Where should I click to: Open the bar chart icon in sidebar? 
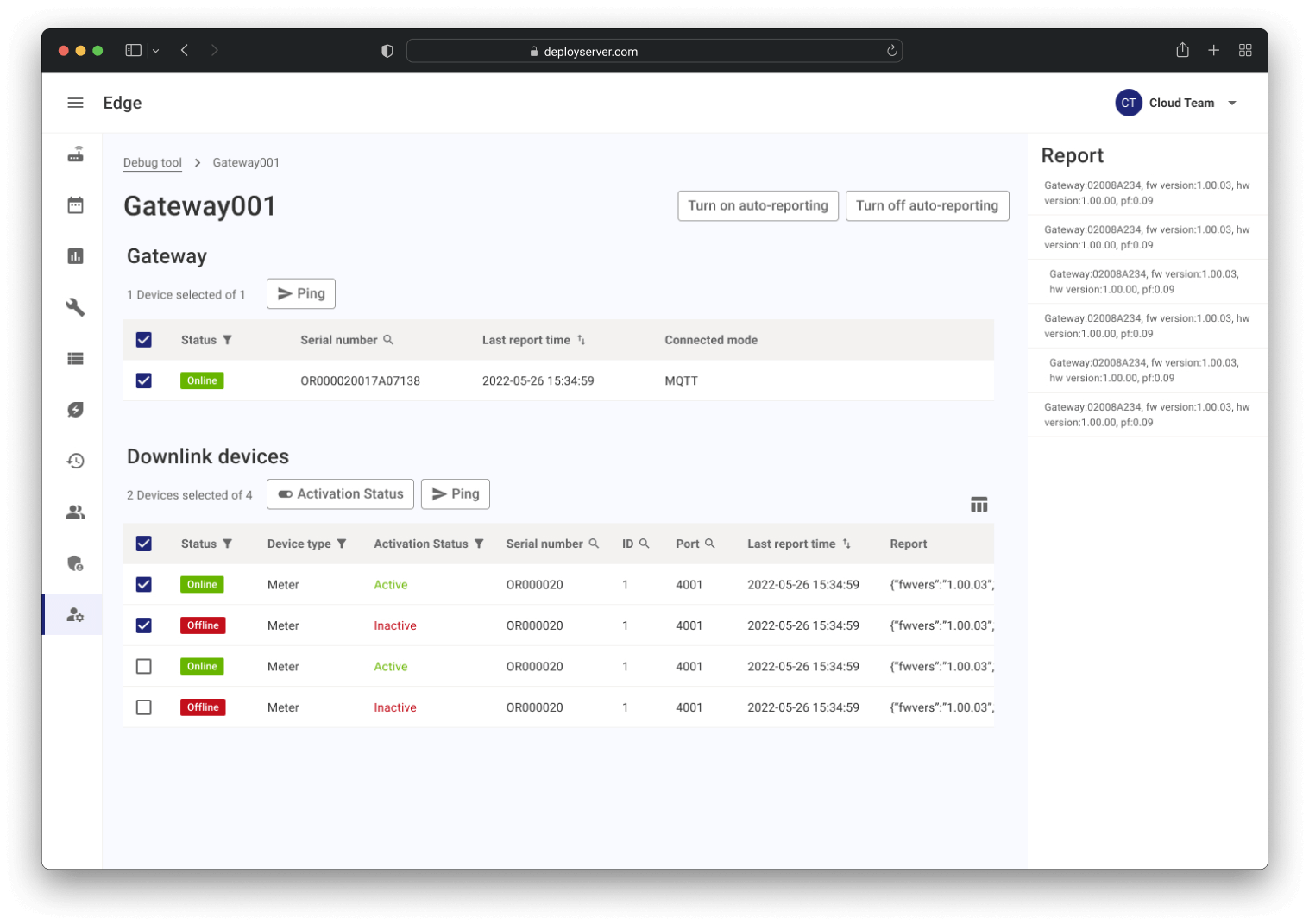[76, 256]
